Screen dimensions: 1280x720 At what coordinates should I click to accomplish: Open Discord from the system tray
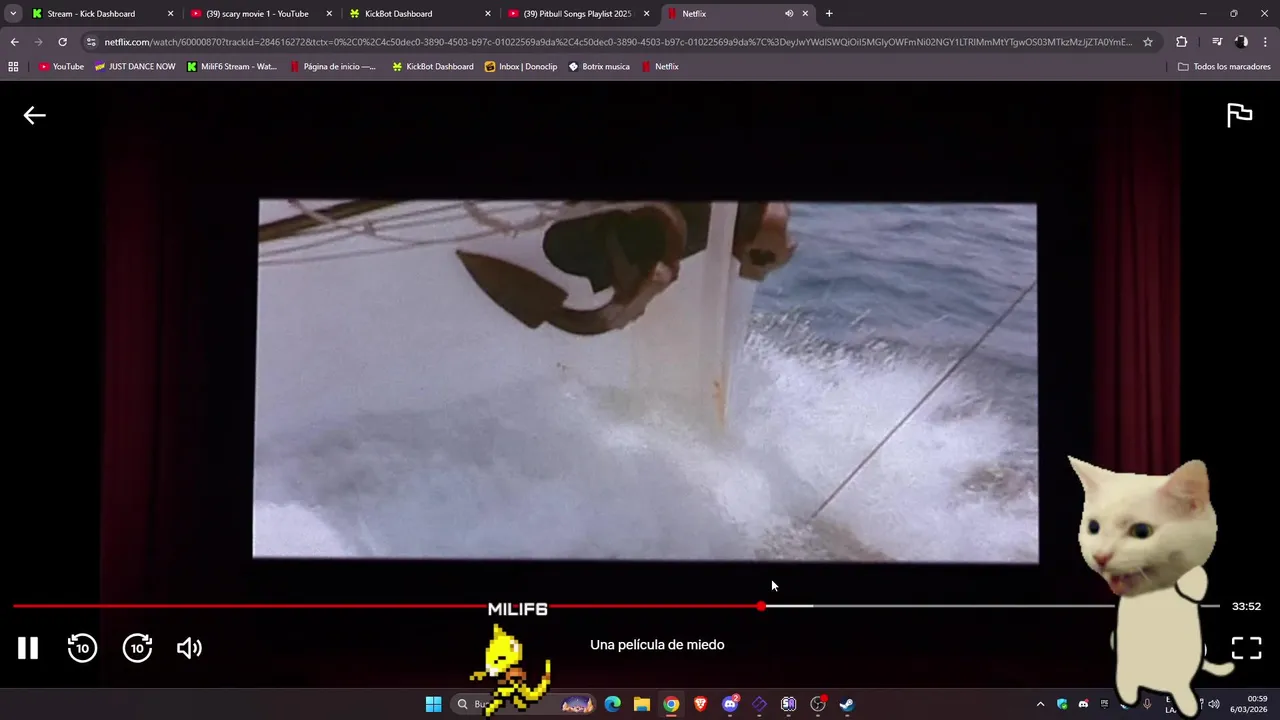pos(1083,704)
